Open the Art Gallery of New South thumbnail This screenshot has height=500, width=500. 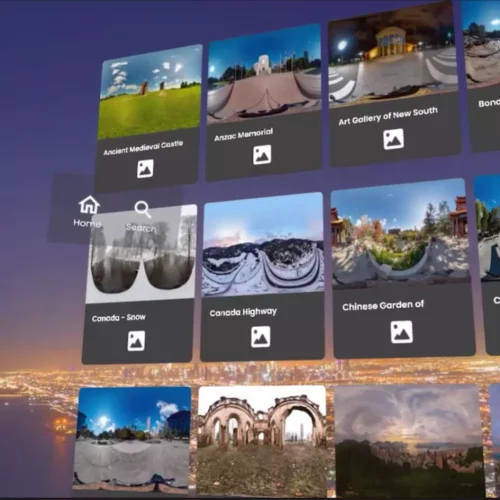tap(393, 54)
